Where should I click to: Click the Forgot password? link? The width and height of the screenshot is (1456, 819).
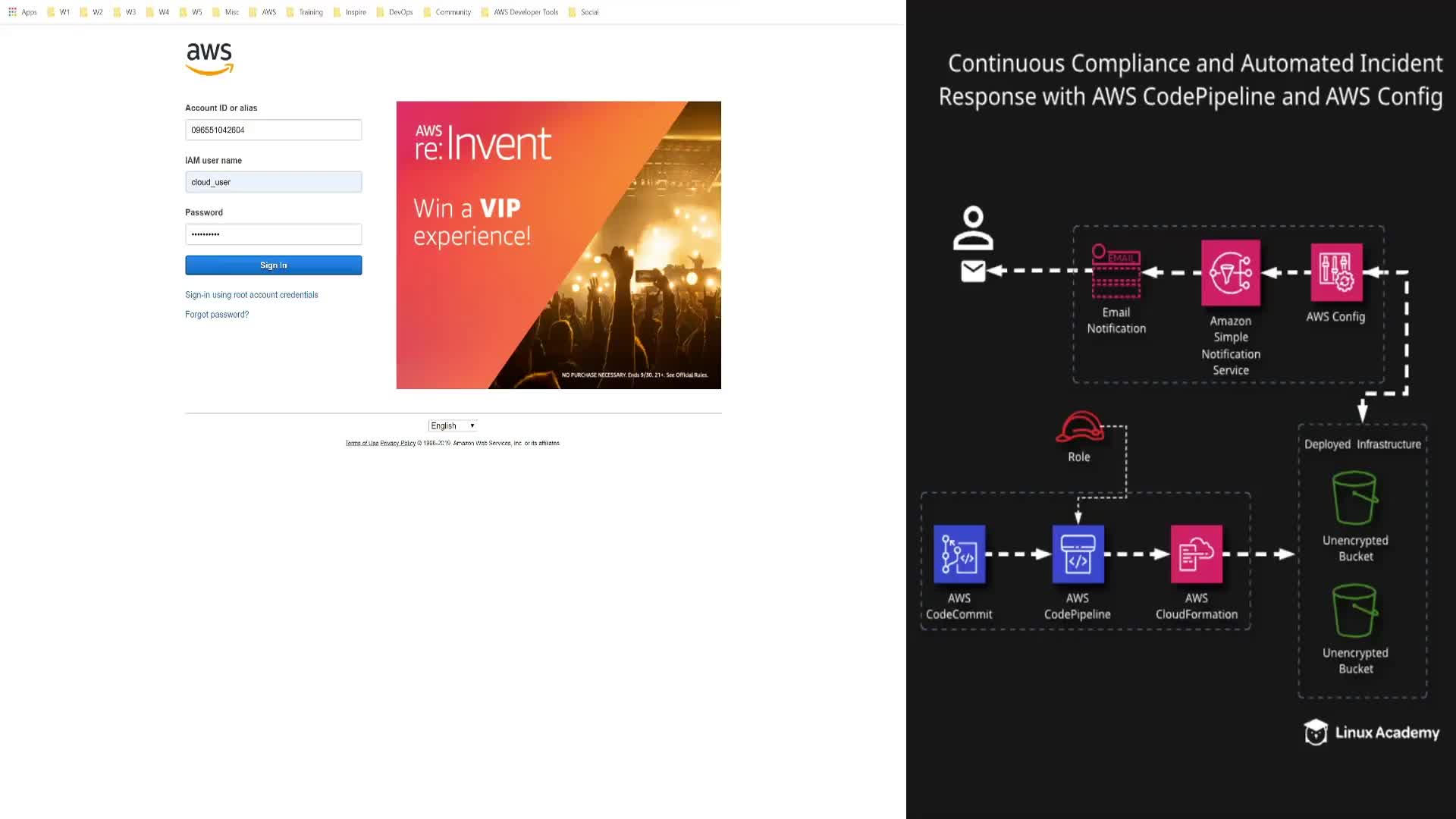[217, 315]
